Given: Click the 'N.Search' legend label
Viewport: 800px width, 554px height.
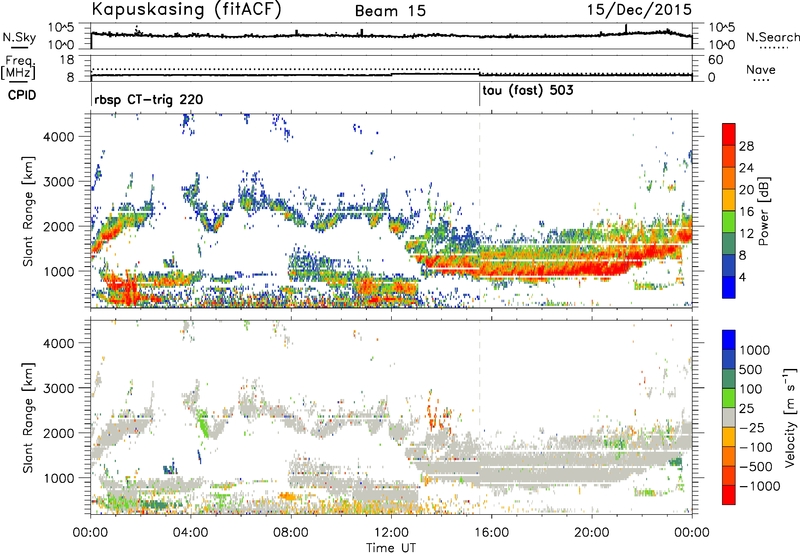Looking at the screenshot, I should pos(773,37).
